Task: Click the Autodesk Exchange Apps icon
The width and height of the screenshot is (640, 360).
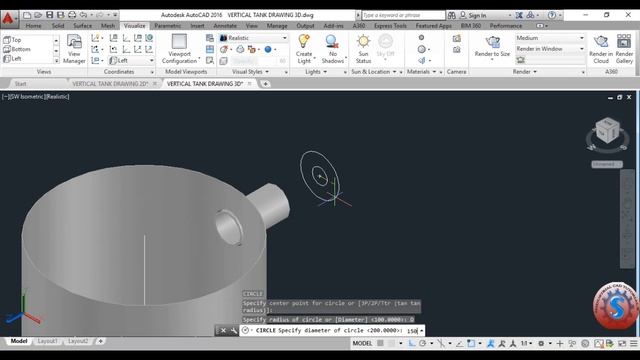Action: [519, 15]
